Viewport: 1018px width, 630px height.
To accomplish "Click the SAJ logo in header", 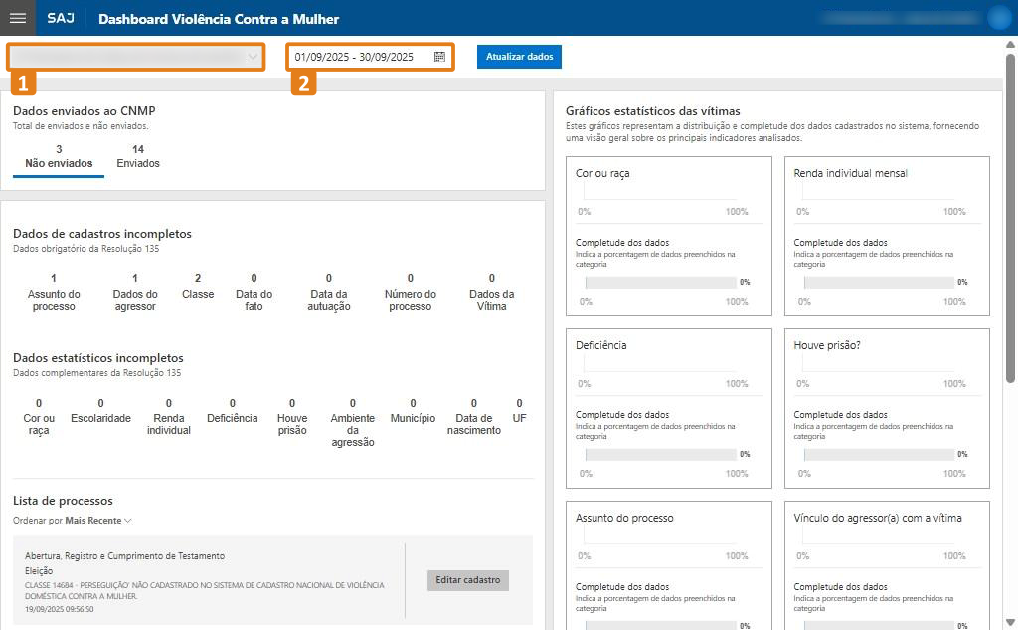I will tap(61, 19).
